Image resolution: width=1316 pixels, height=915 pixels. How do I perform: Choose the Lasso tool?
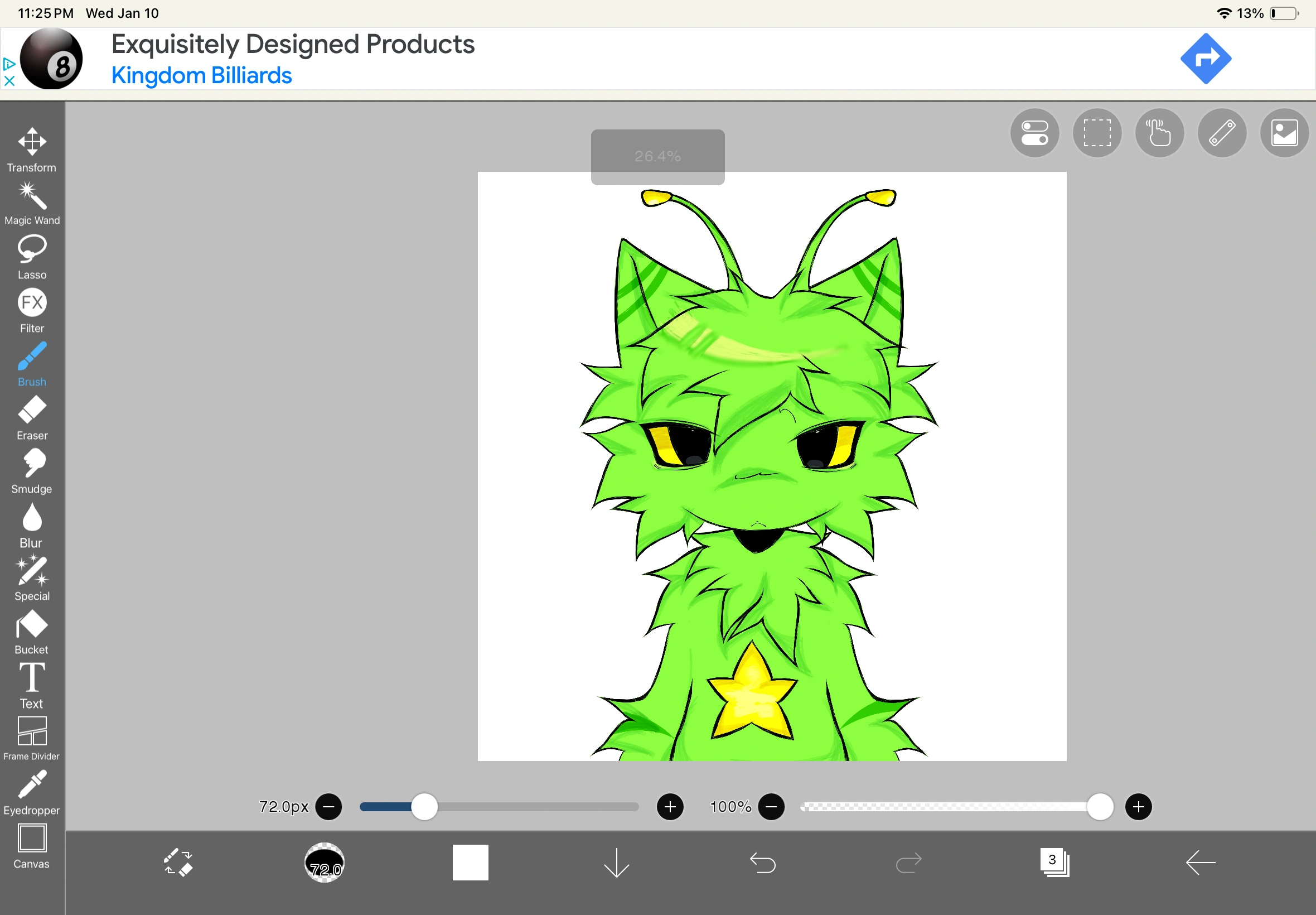pos(32,256)
